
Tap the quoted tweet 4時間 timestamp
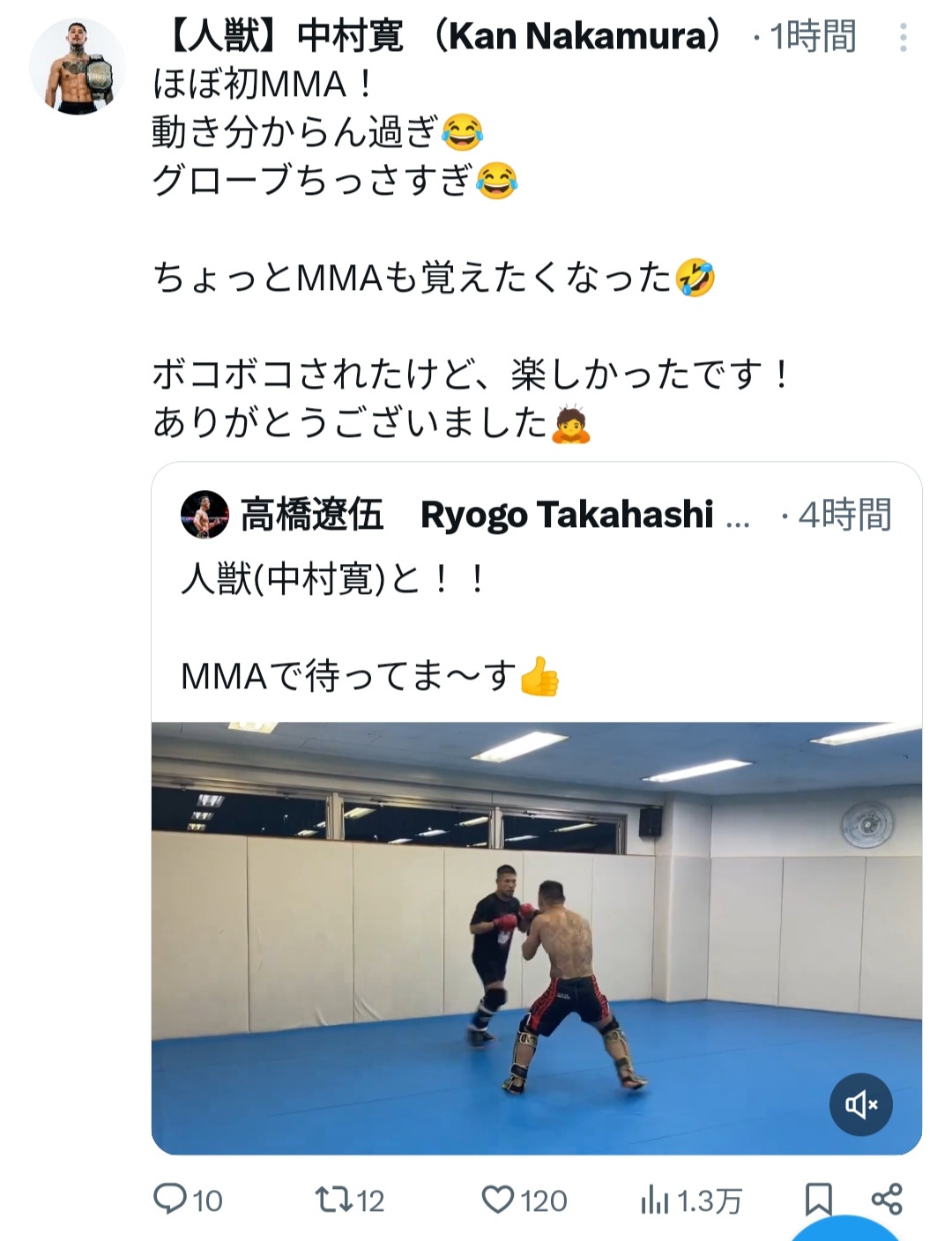844,515
